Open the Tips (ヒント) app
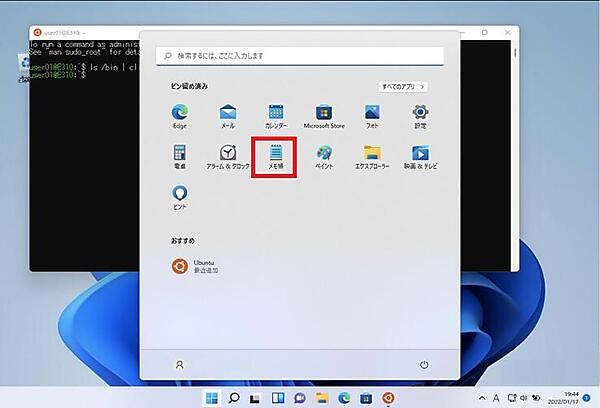The height and width of the screenshot is (408, 600). (179, 197)
